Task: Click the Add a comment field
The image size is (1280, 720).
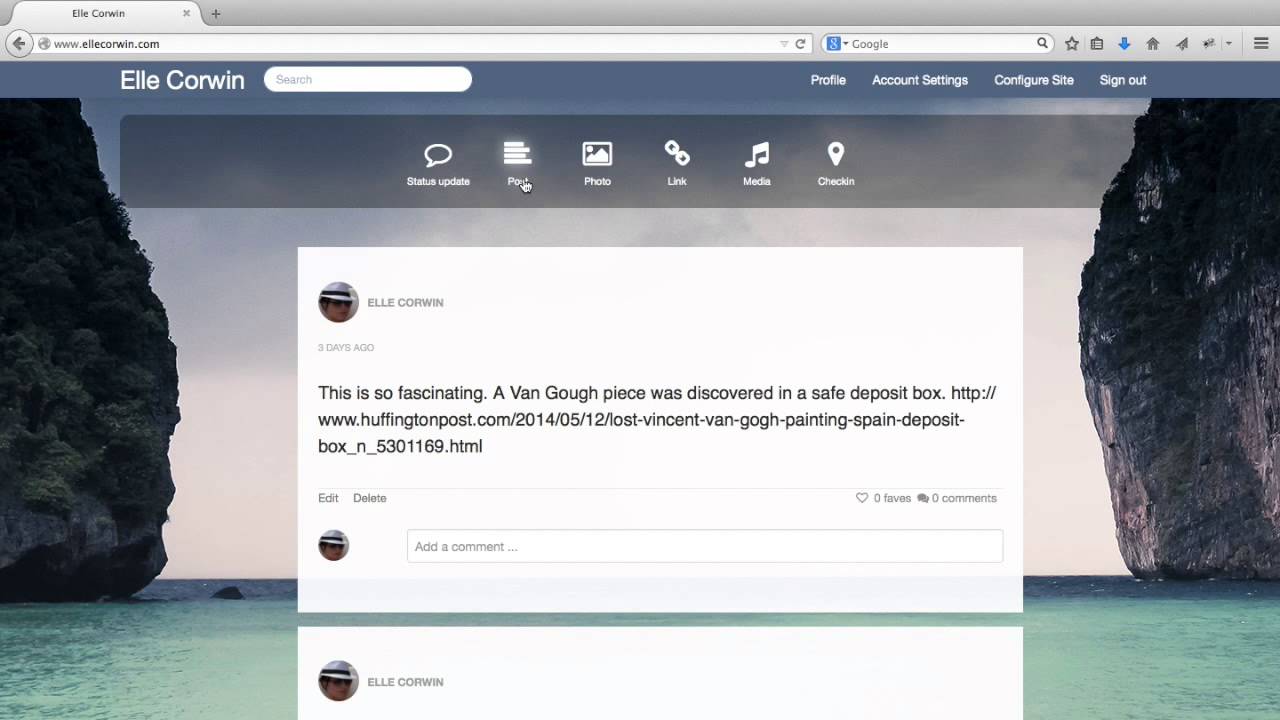Action: [704, 547]
